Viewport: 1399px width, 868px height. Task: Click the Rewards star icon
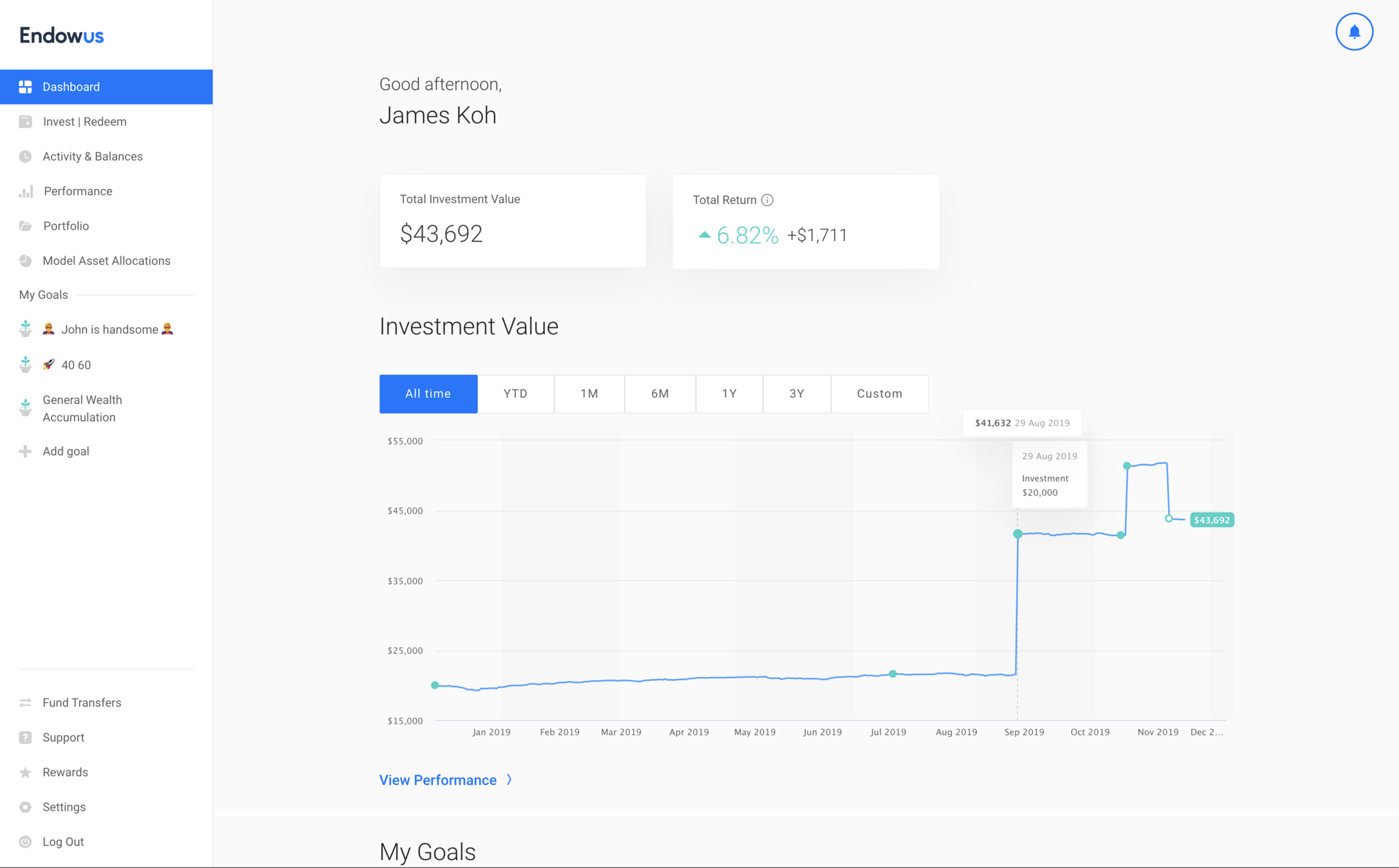tap(26, 772)
